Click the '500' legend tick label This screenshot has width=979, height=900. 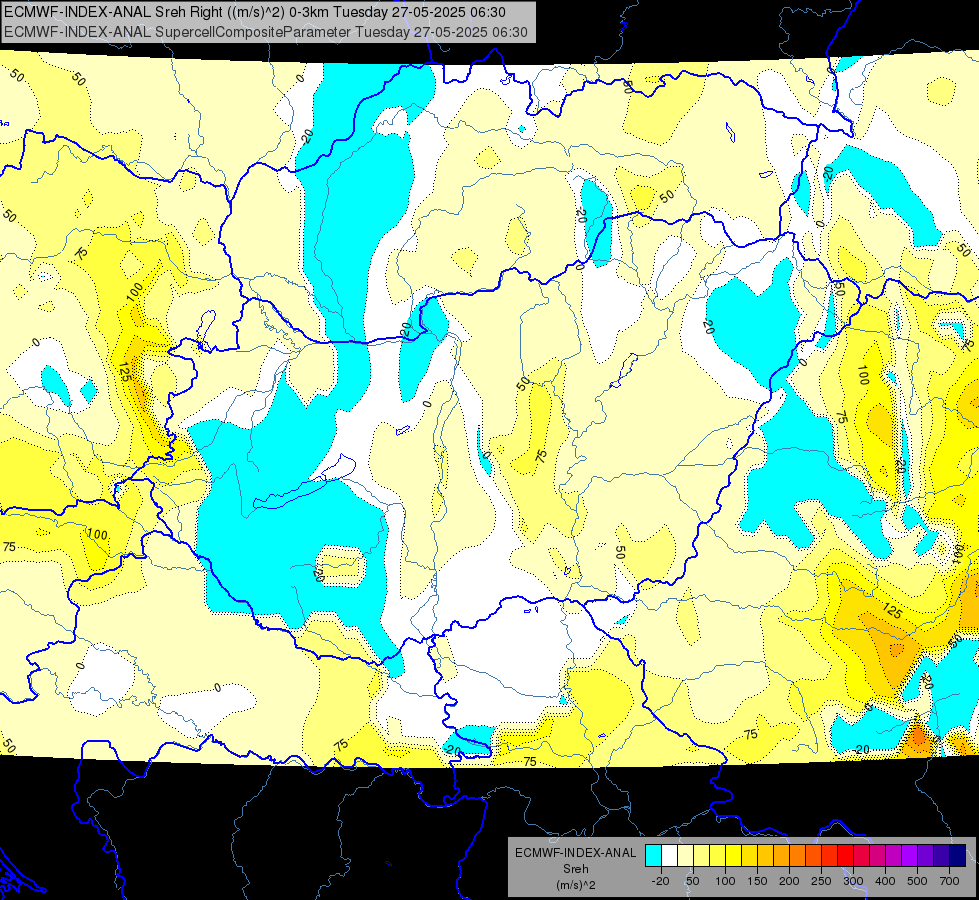[x=917, y=881]
